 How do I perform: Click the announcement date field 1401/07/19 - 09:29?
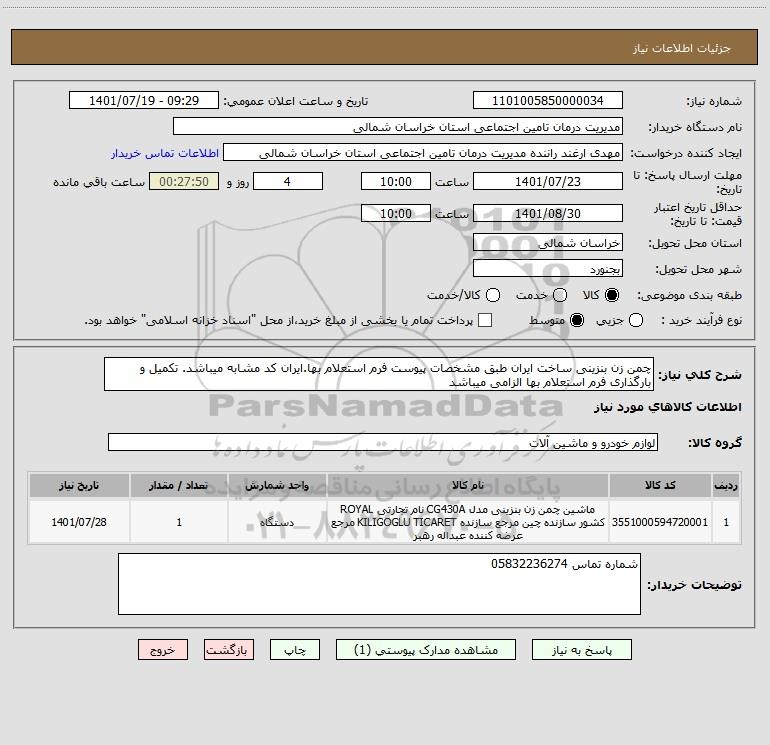tap(144, 101)
